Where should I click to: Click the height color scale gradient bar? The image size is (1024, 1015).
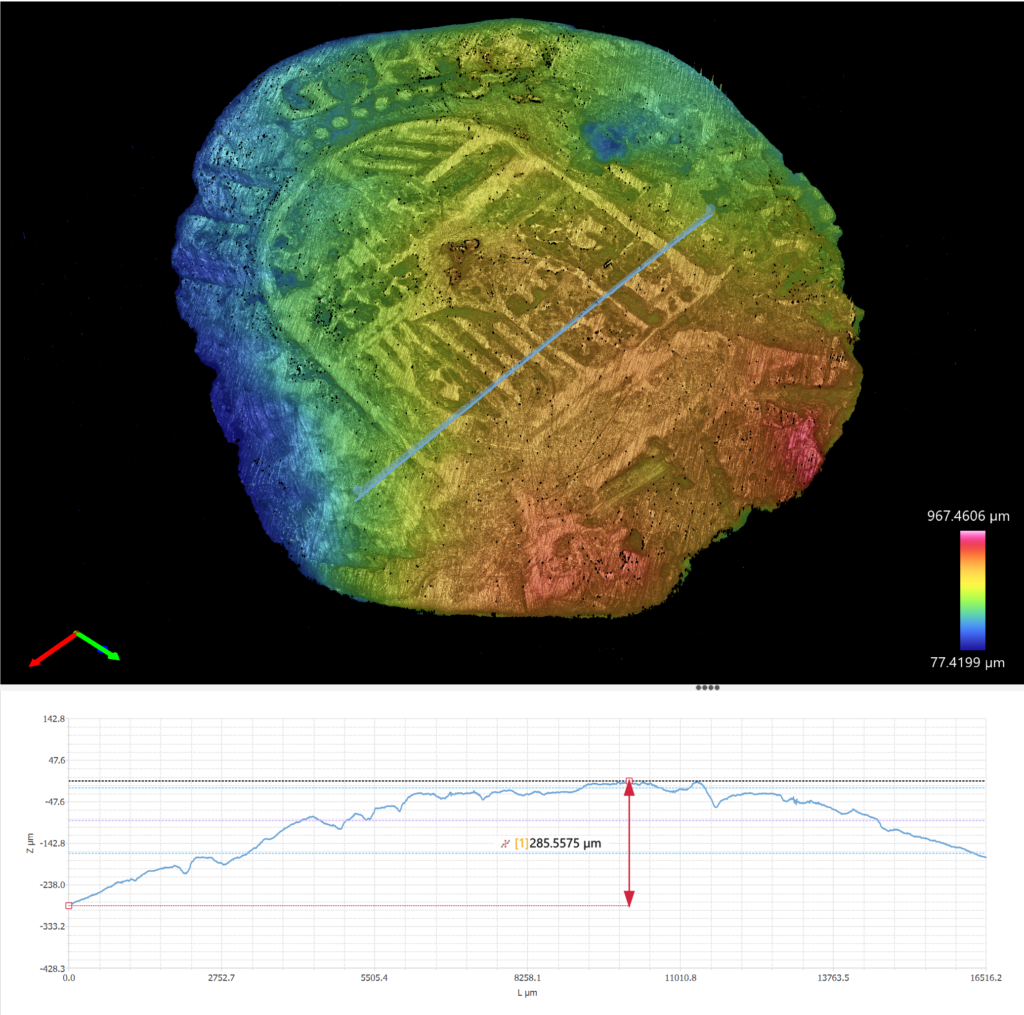pos(972,590)
